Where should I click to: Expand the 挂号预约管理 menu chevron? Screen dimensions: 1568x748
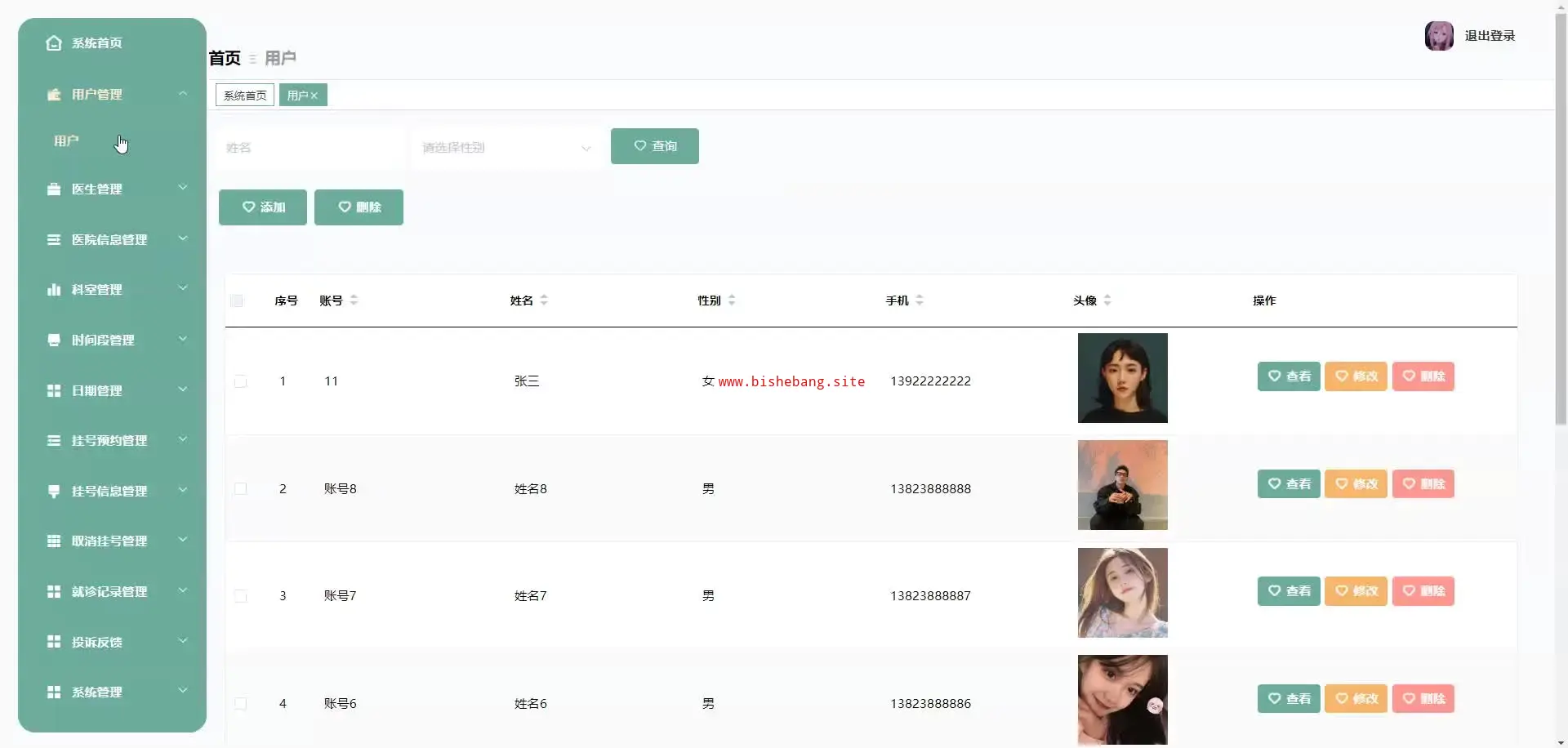click(183, 439)
